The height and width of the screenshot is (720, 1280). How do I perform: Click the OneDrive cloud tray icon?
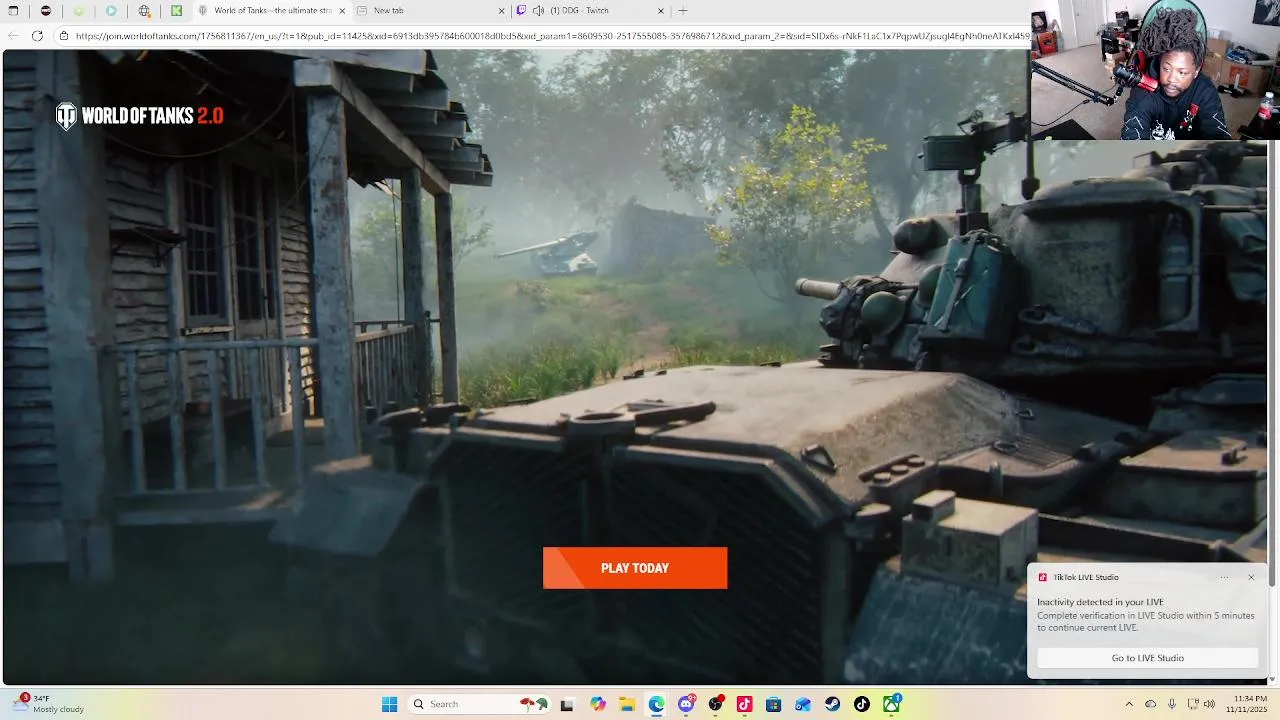1150,704
